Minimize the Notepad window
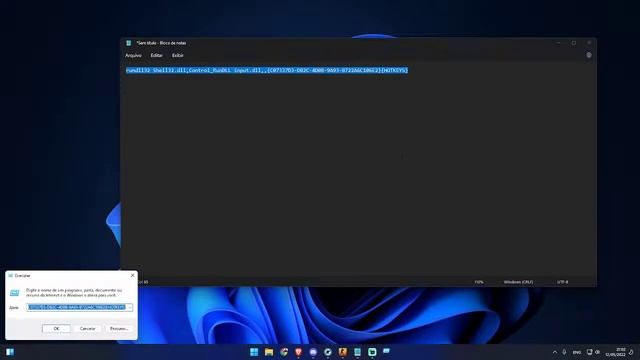The image size is (640, 360). [558, 43]
